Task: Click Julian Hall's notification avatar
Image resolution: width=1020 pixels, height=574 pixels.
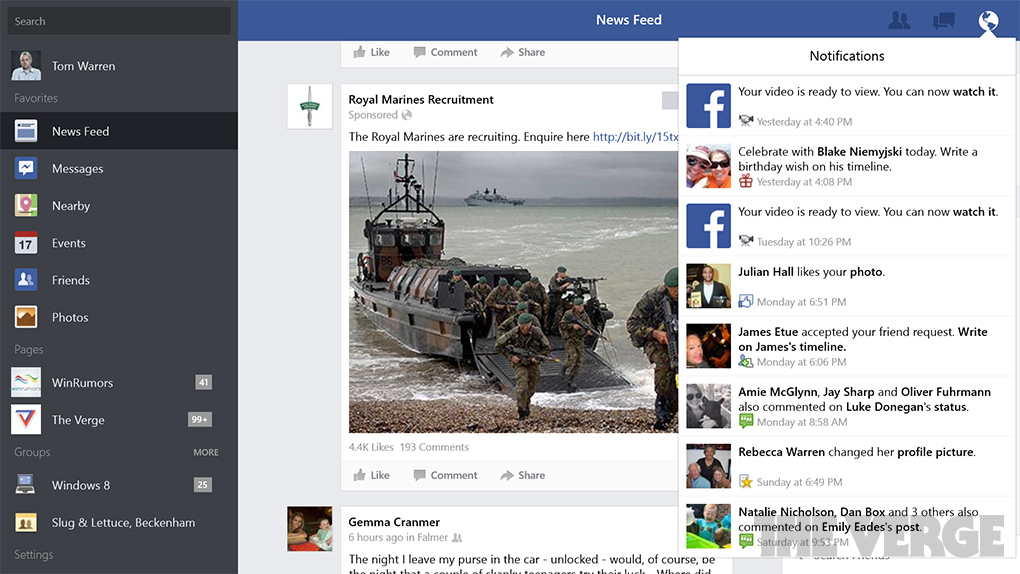Action: point(708,286)
